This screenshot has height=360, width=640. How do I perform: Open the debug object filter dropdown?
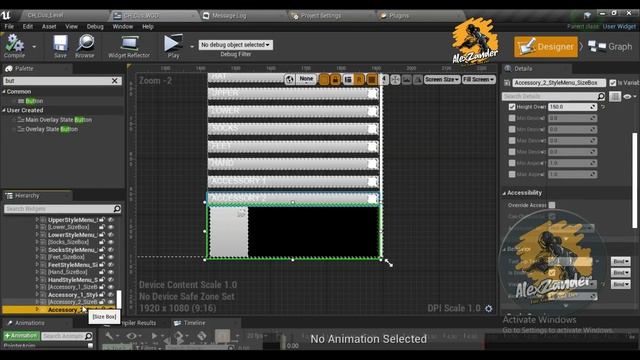236,45
